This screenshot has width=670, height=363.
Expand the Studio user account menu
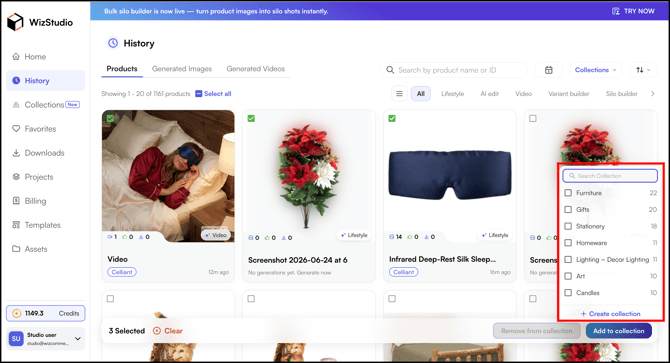(x=78, y=339)
